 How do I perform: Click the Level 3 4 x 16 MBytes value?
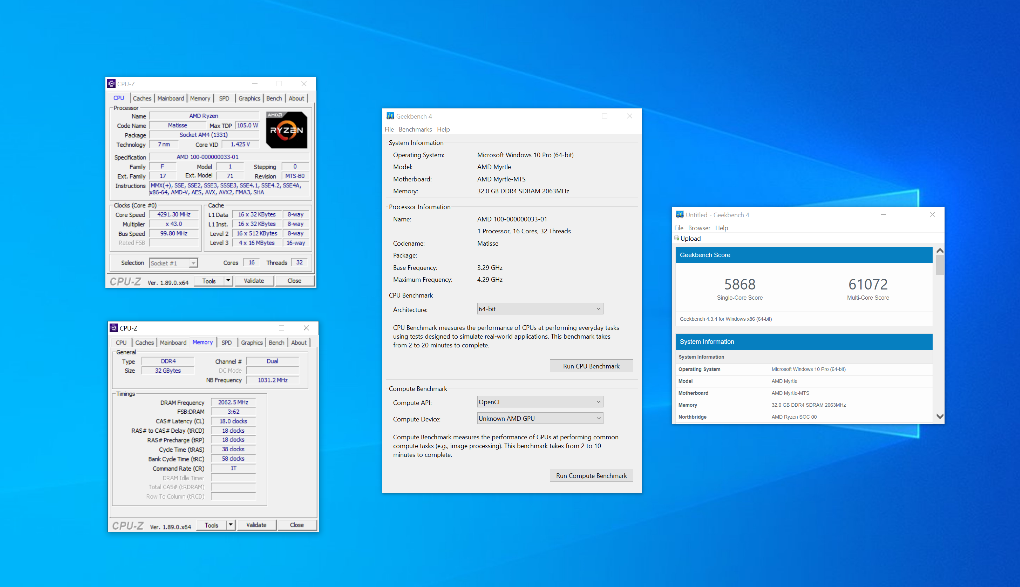pos(256,243)
